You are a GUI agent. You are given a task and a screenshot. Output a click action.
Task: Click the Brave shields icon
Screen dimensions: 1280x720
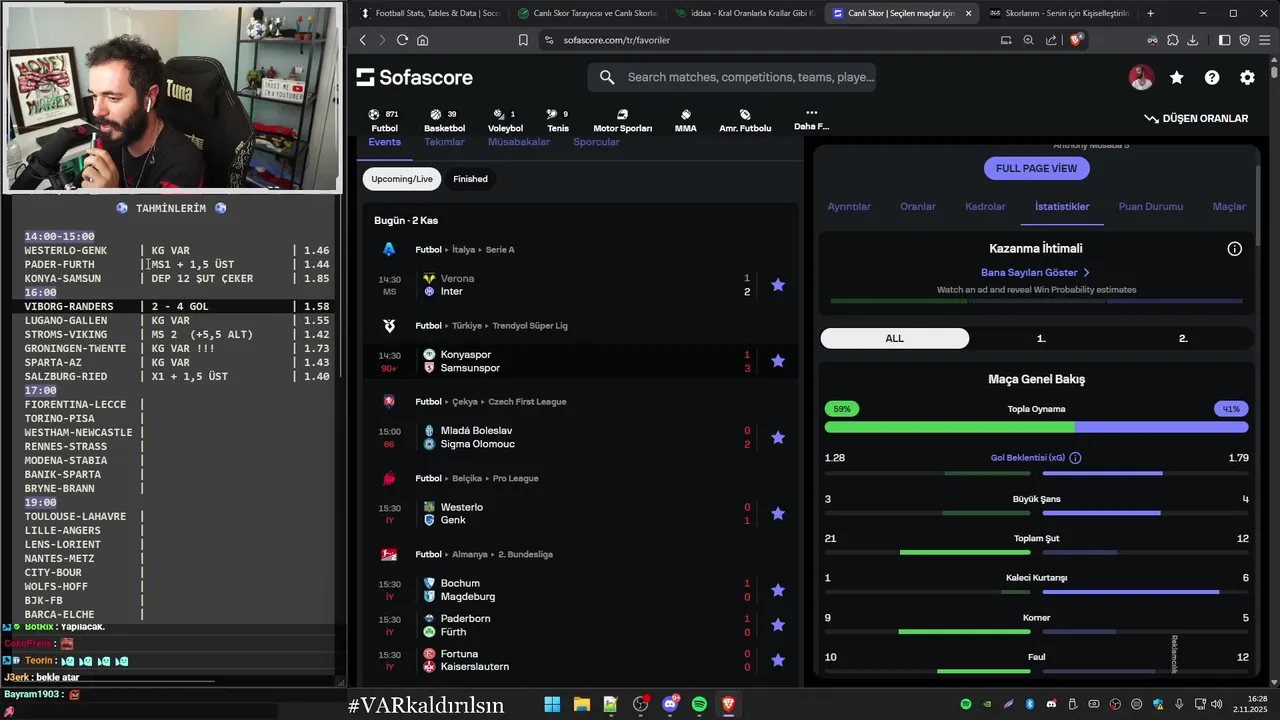(x=1076, y=40)
